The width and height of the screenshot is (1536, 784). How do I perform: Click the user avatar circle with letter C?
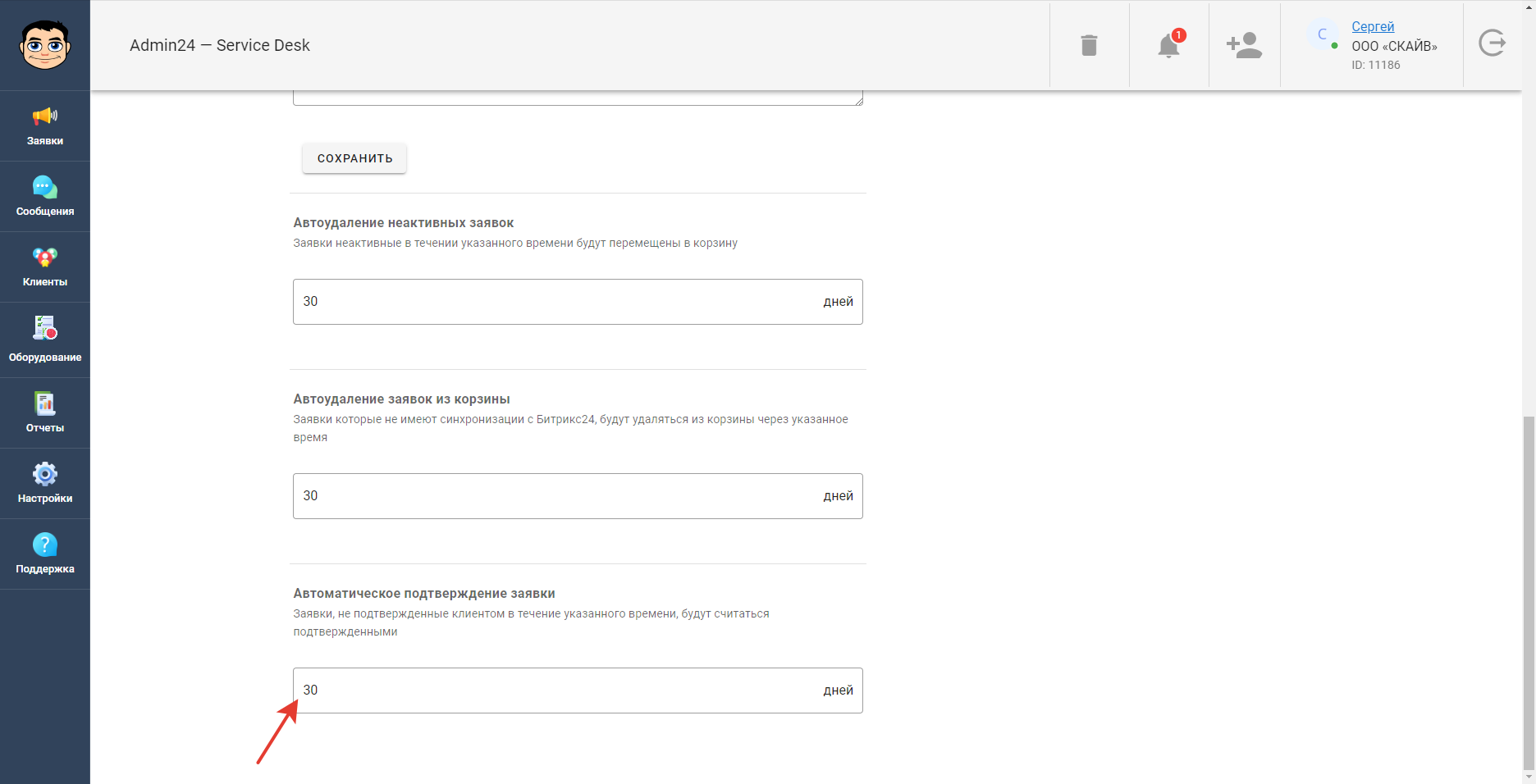pyautogui.click(x=1322, y=34)
